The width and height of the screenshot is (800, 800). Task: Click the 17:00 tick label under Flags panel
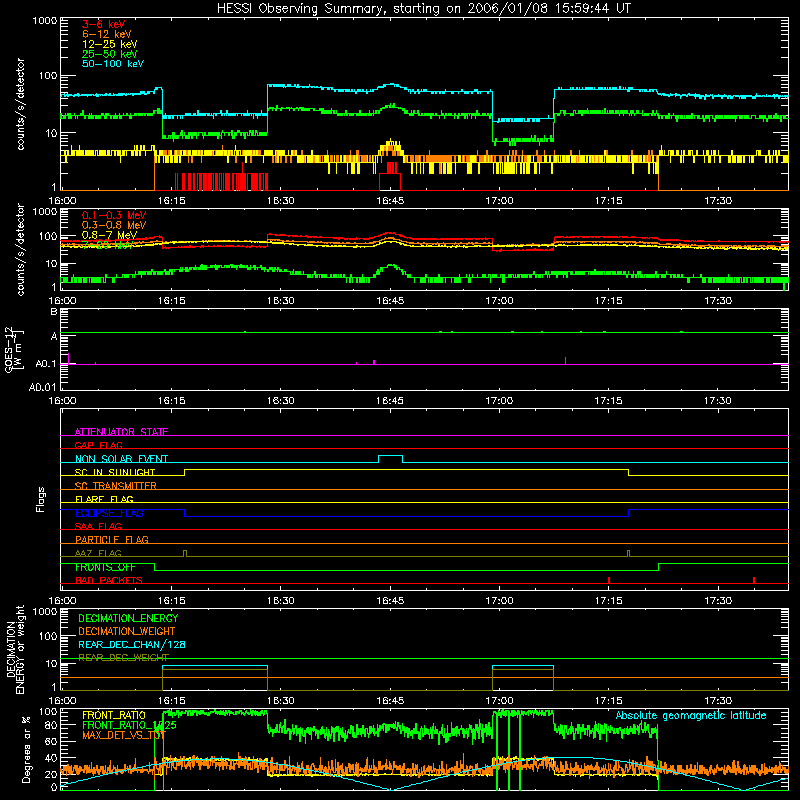pyautogui.click(x=499, y=601)
